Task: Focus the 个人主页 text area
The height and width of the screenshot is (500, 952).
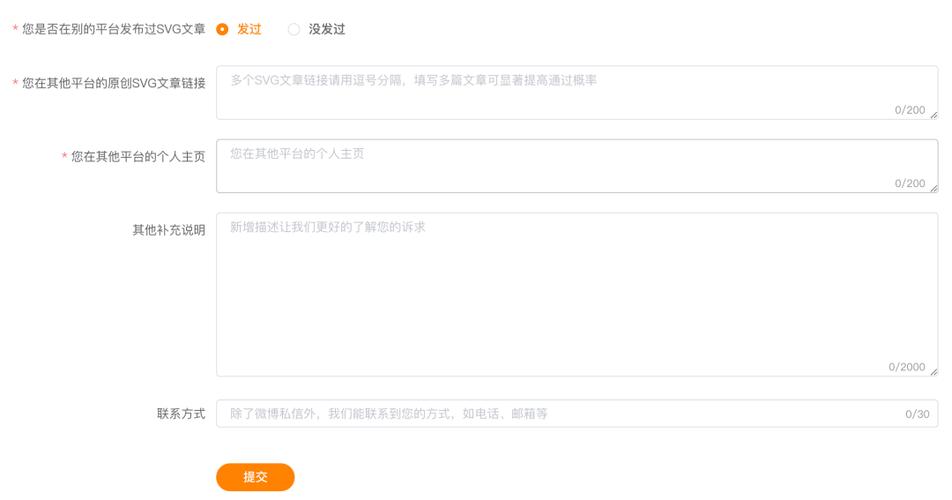Action: coord(577,166)
